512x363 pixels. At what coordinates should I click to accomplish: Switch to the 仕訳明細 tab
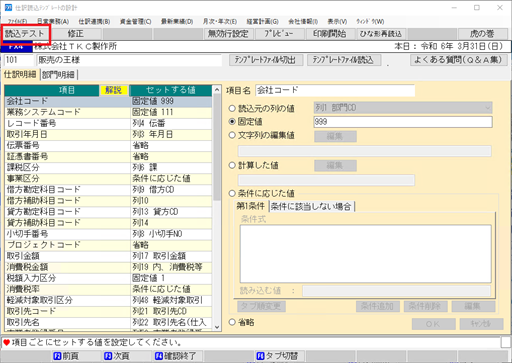tap(20, 74)
